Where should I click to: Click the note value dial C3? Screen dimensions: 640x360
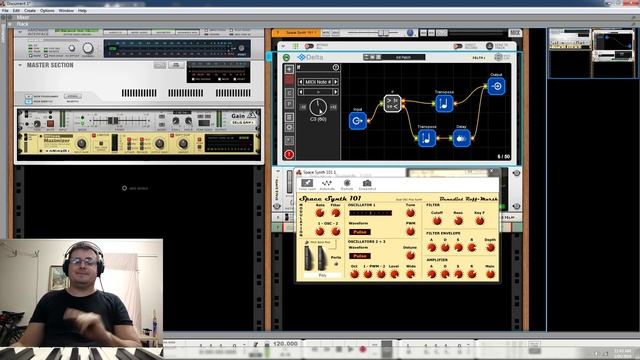318,107
